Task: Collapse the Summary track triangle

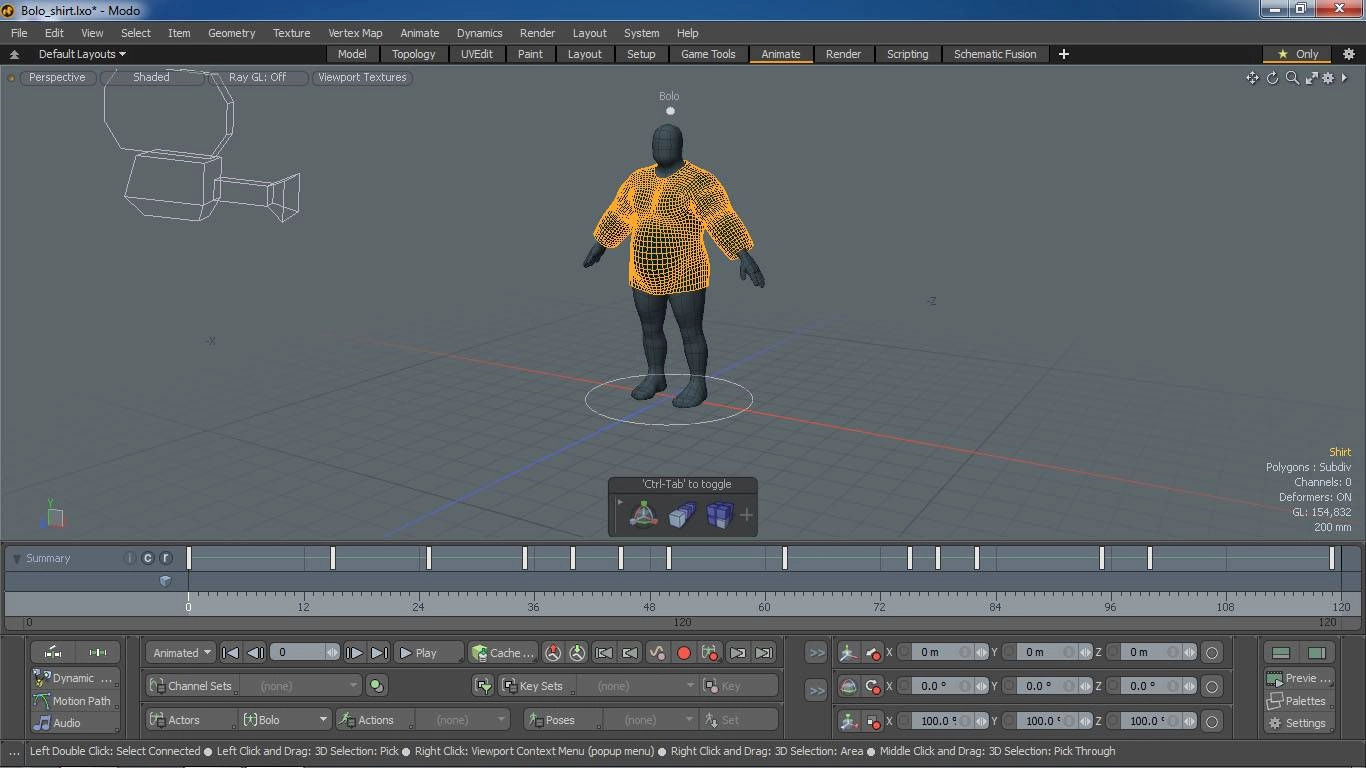Action: pos(17,558)
